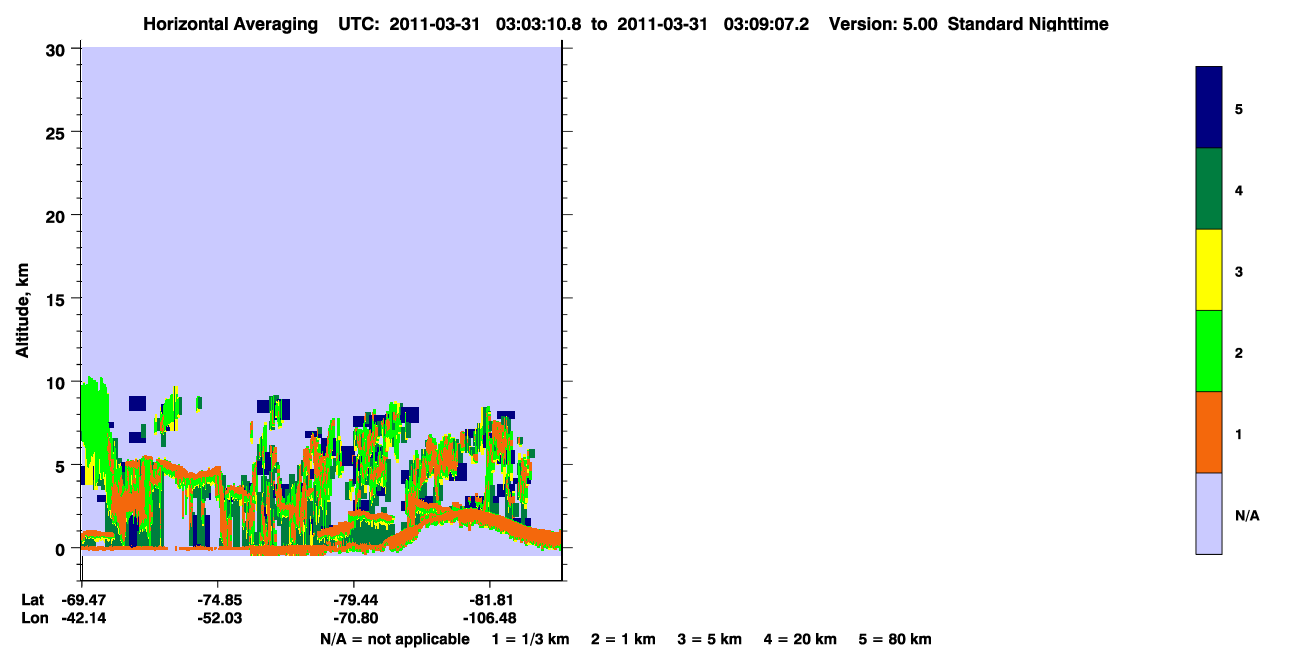Click the longitude value -106.48
This screenshot has height=667, width=1300.
click(490, 618)
